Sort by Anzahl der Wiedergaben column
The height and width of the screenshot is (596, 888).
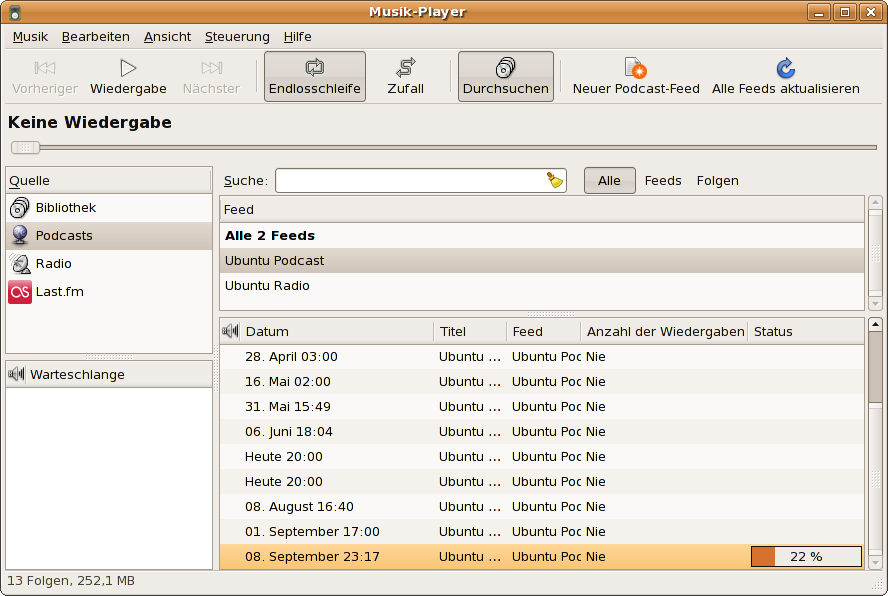pyautogui.click(x=664, y=331)
